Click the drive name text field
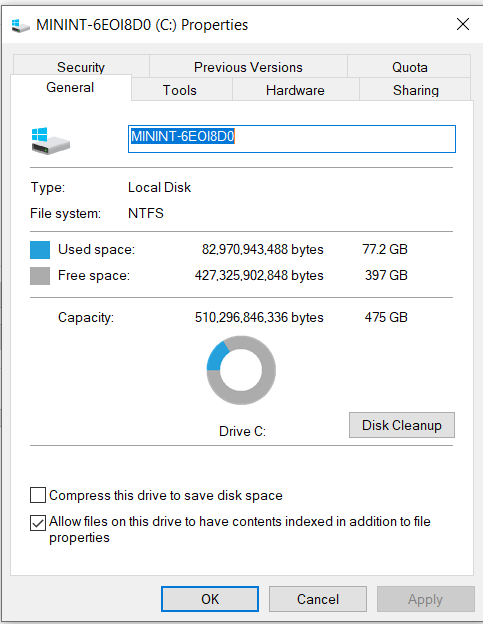 (292, 139)
